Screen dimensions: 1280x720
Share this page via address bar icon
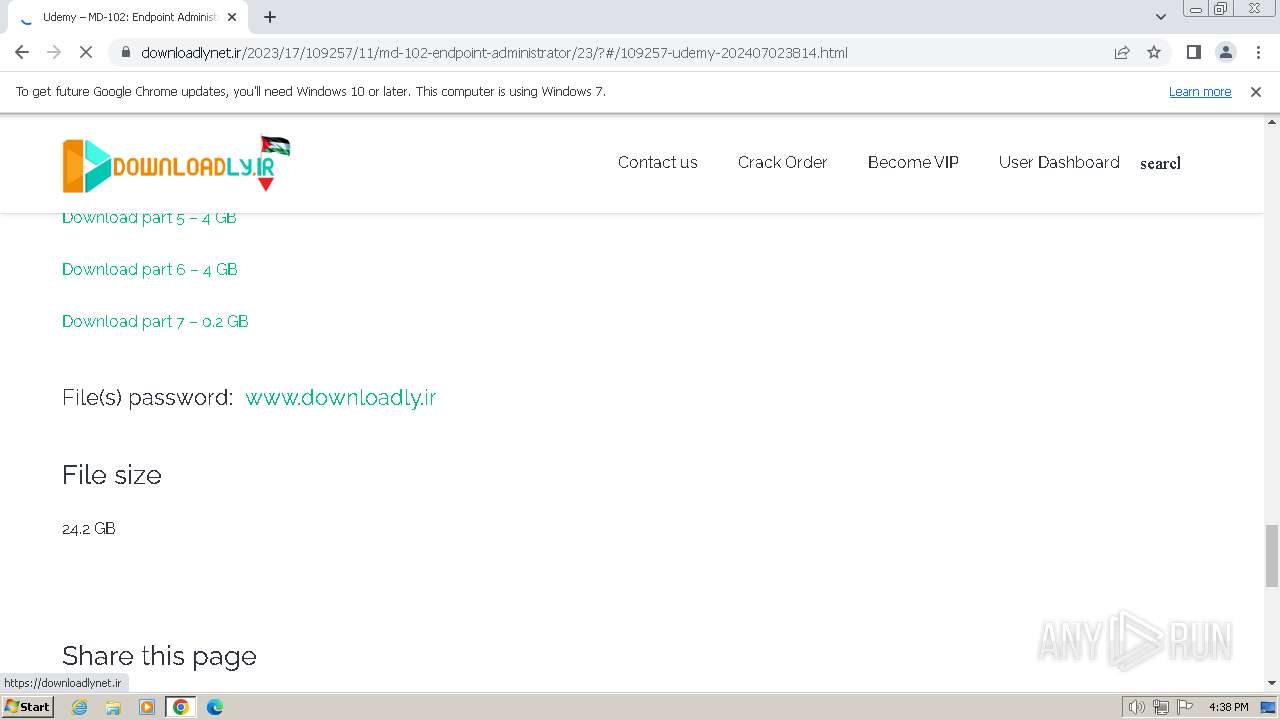point(1122,52)
